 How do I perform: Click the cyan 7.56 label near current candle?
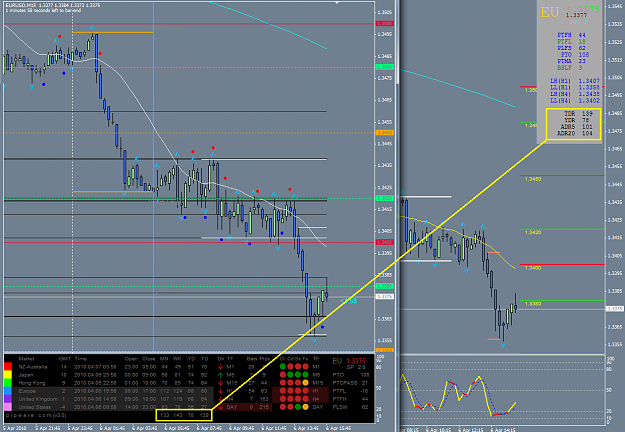349,301
